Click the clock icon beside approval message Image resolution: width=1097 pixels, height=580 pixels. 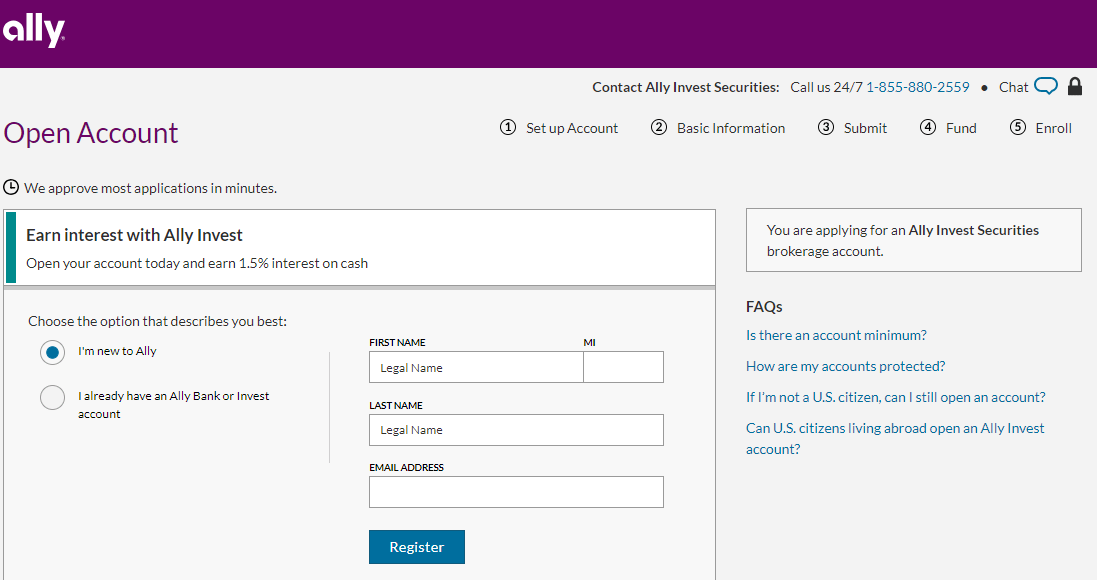(x=11, y=188)
